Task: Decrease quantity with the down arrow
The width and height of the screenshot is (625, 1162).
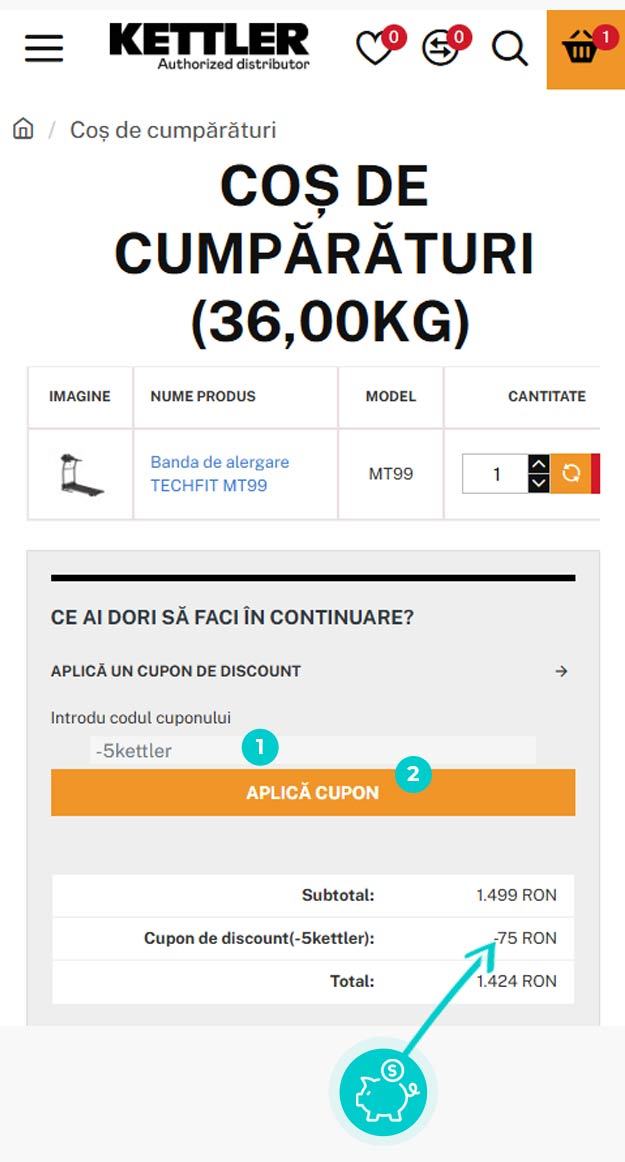Action: pos(539,483)
